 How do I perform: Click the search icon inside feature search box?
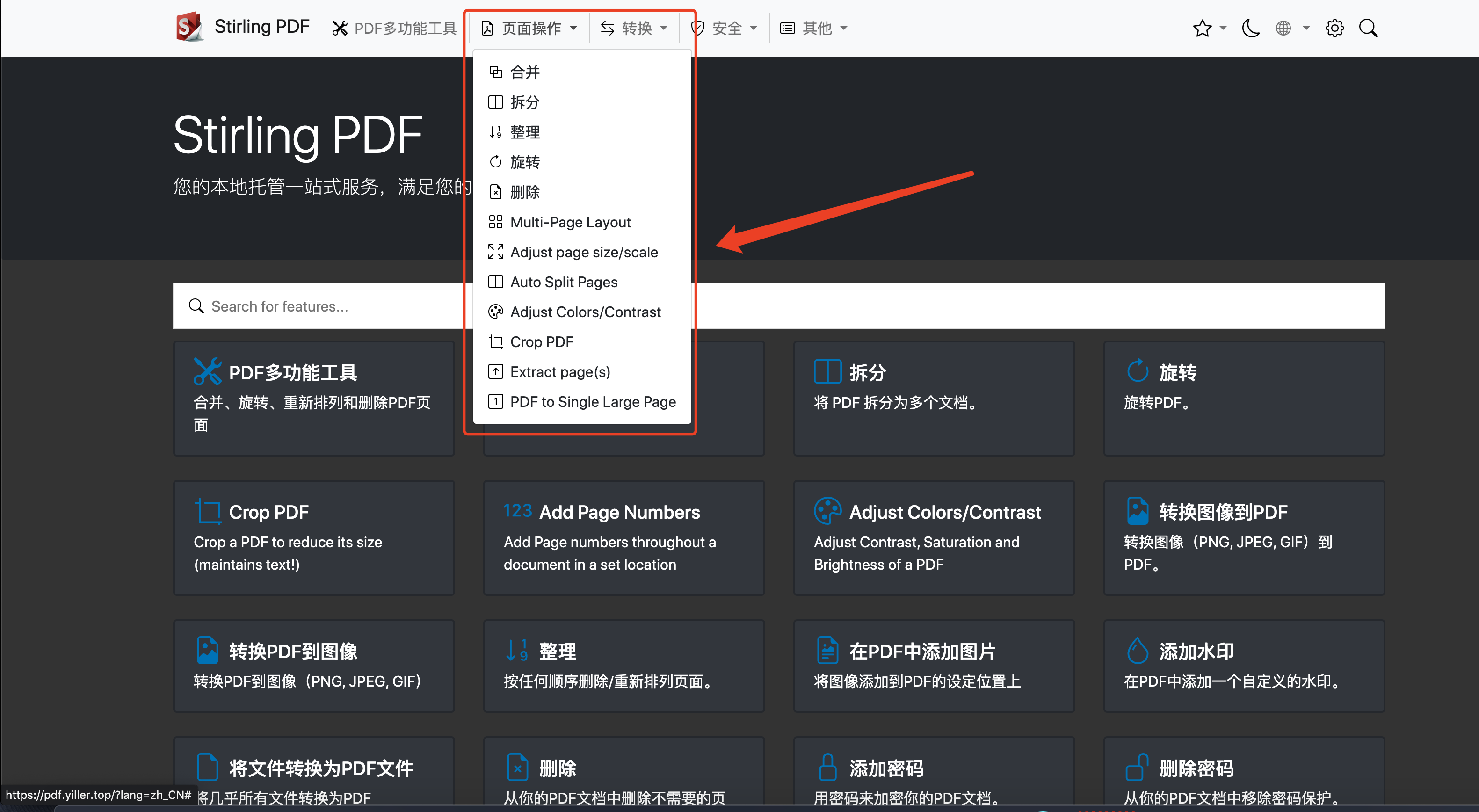tap(196, 306)
